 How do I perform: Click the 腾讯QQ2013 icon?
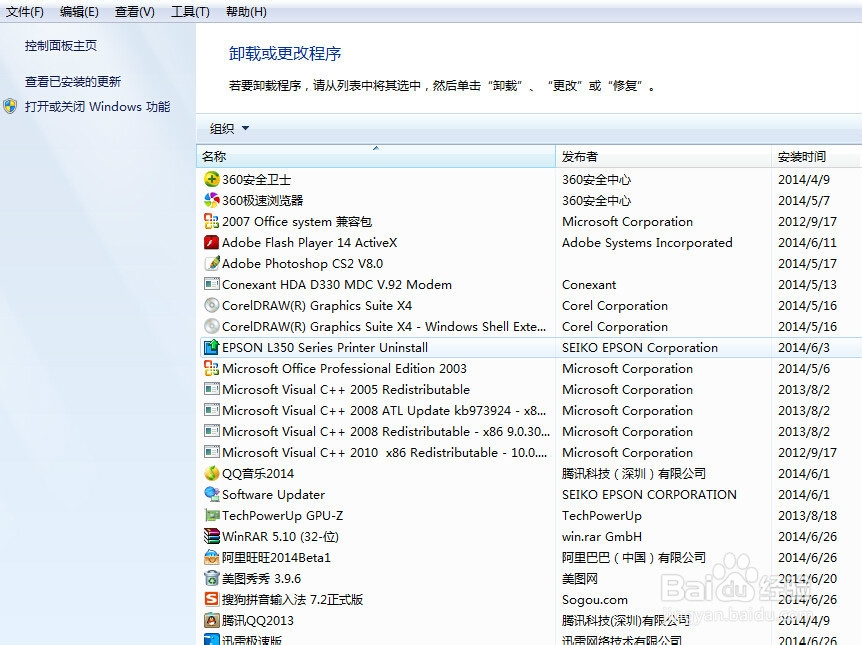[x=212, y=620]
